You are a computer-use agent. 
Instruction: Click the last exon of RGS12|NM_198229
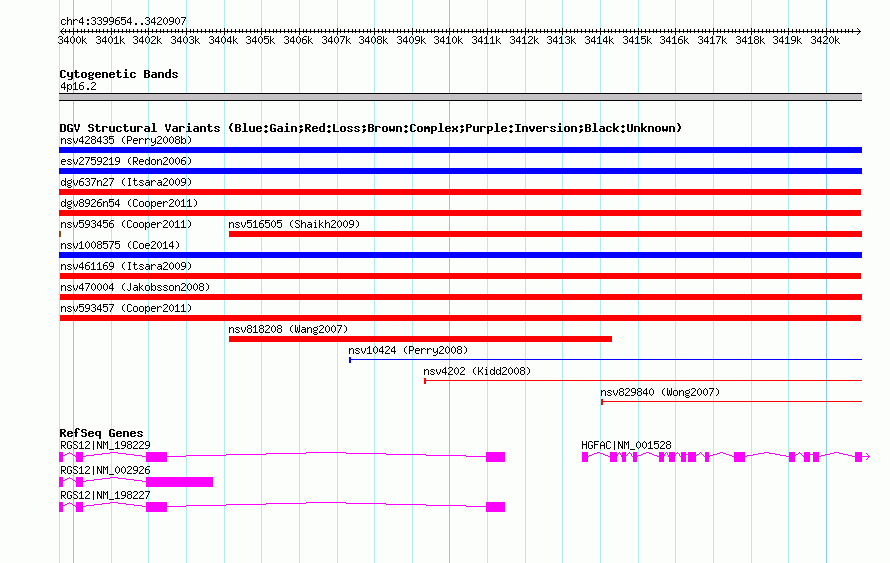click(496, 457)
